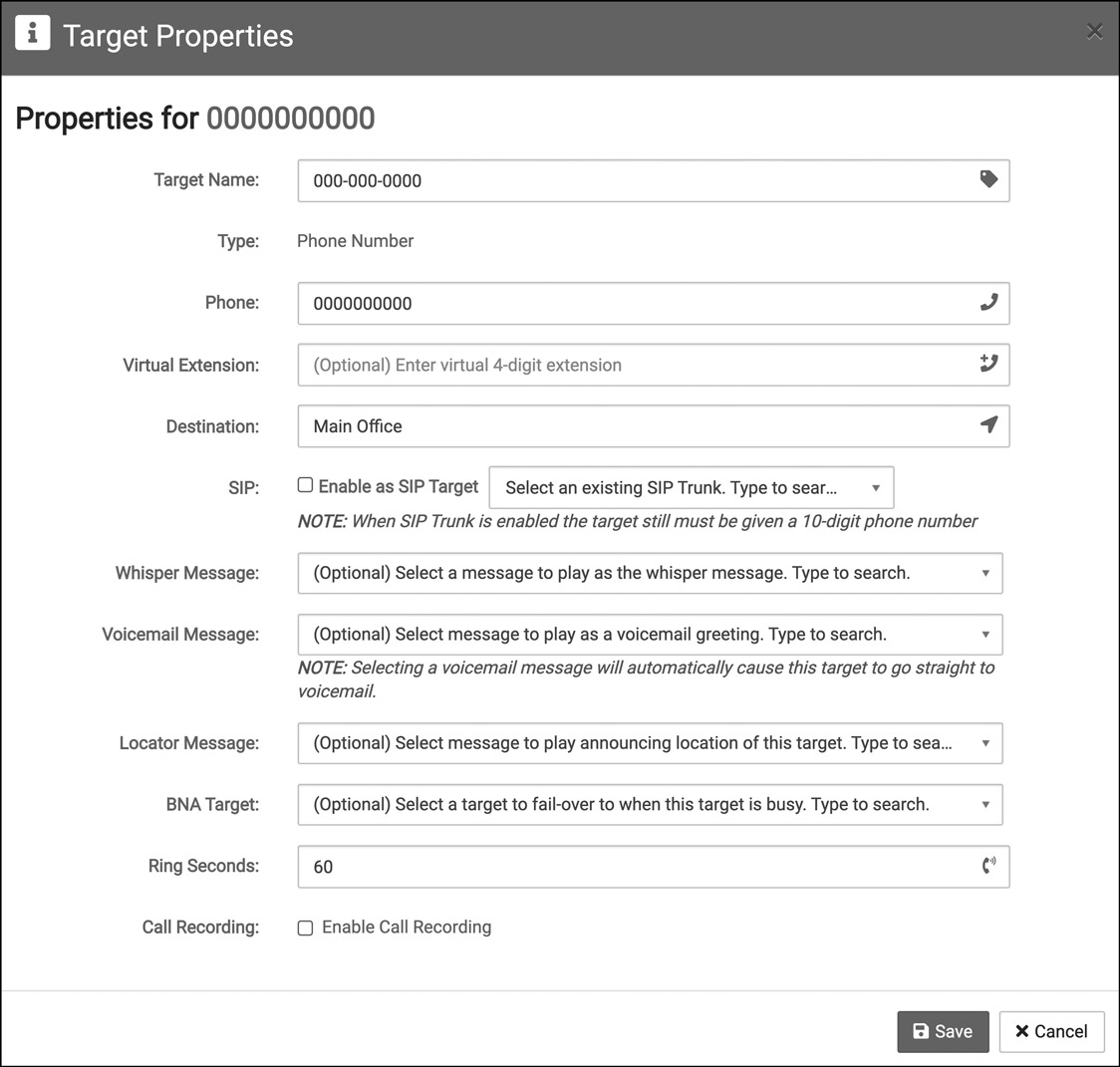The width and height of the screenshot is (1120, 1067).
Task: Enable Call Recording for this target
Action: tap(305, 928)
